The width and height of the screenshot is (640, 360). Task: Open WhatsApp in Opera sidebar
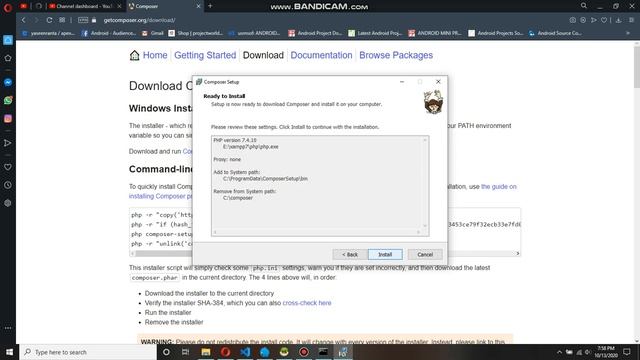(x=8, y=100)
